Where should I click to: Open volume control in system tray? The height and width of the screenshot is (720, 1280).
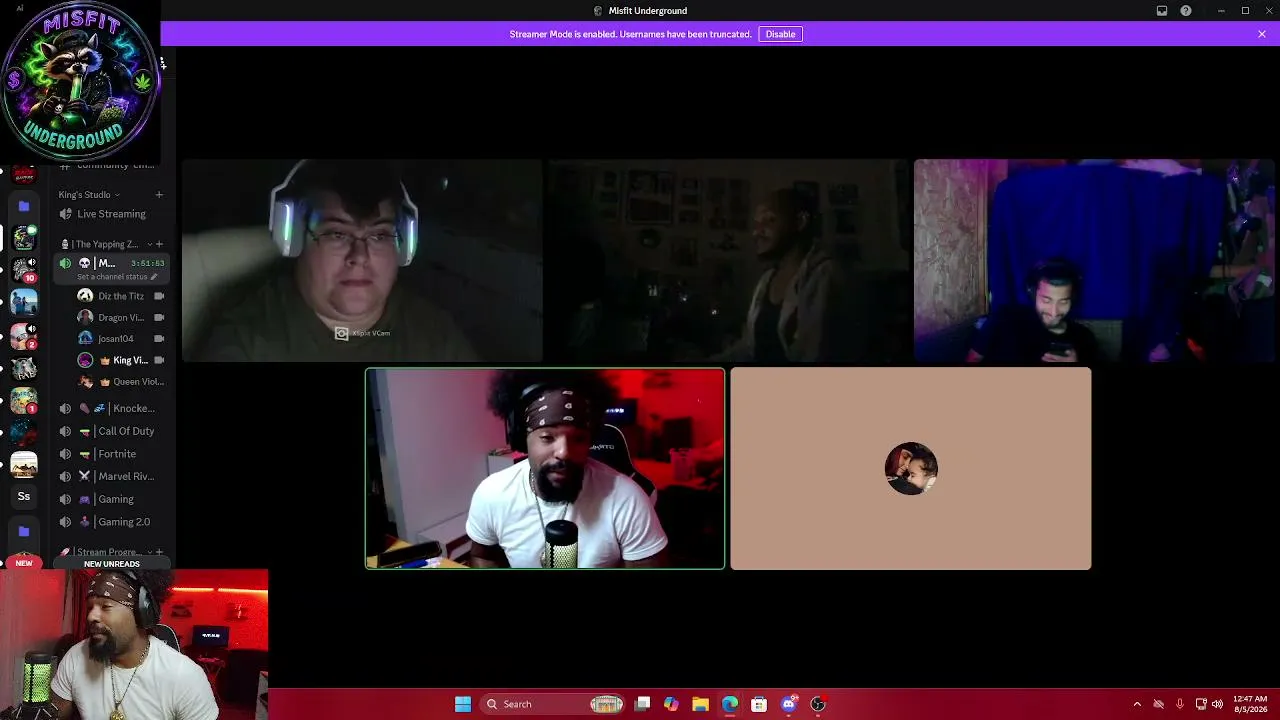(1217, 704)
